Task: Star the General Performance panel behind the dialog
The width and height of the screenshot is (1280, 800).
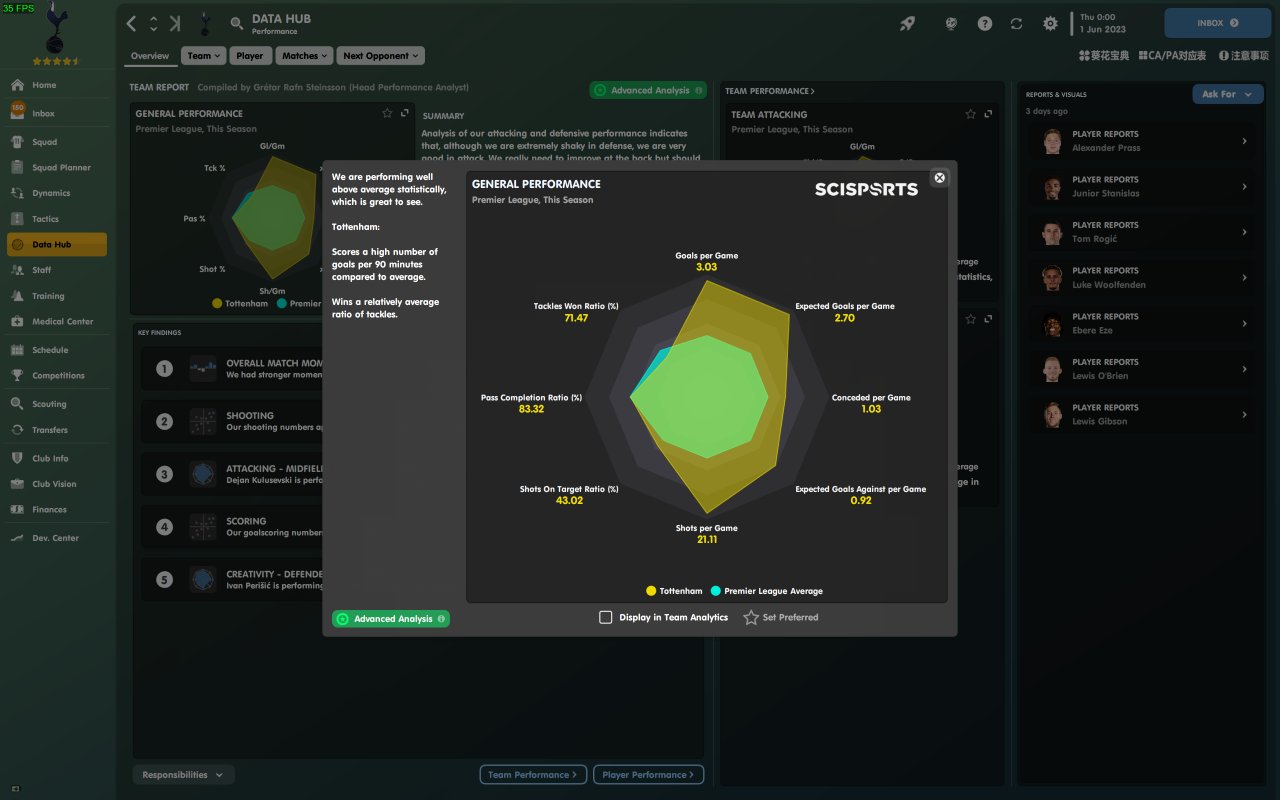Action: pos(387,113)
